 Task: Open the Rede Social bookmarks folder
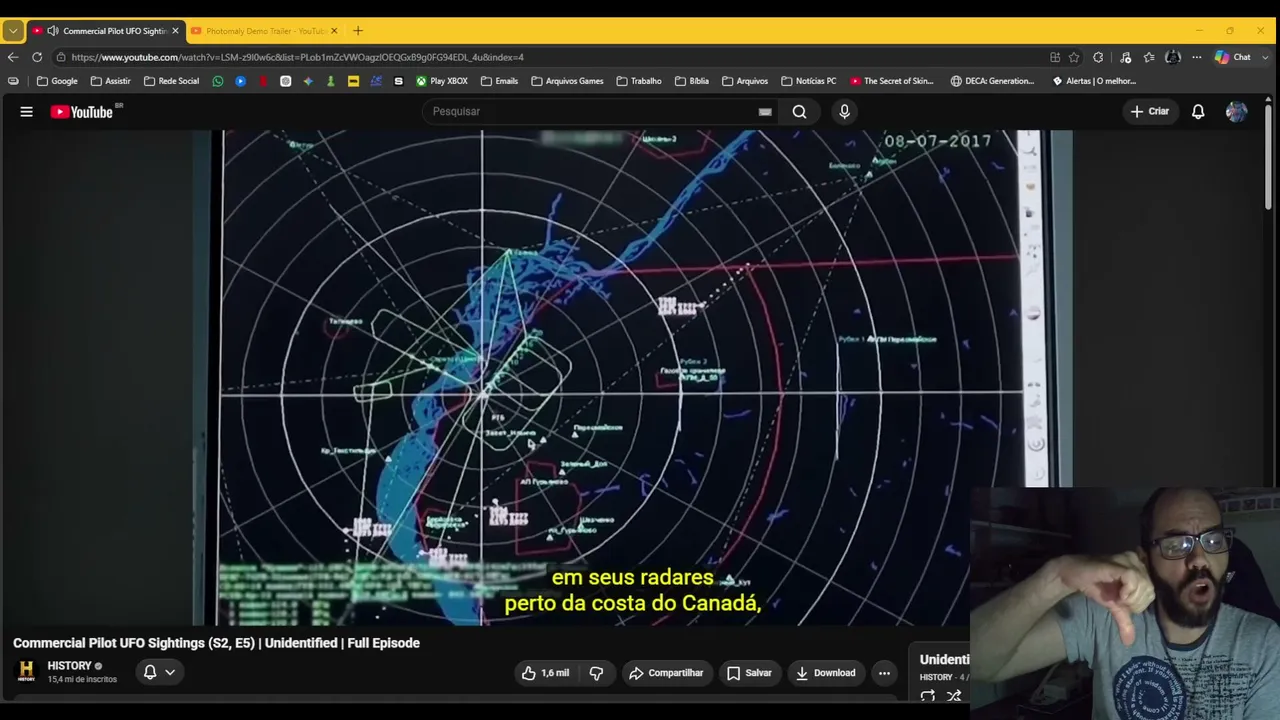point(171,81)
